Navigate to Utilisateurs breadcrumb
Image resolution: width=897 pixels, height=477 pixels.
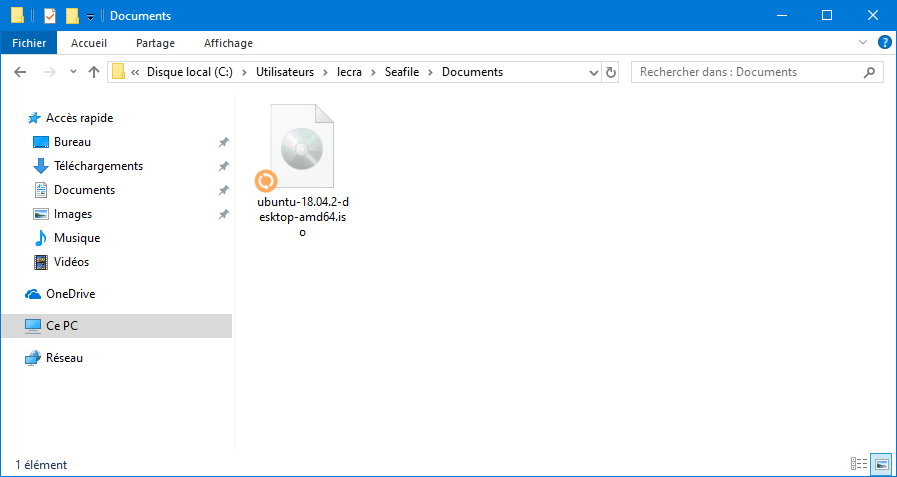285,72
